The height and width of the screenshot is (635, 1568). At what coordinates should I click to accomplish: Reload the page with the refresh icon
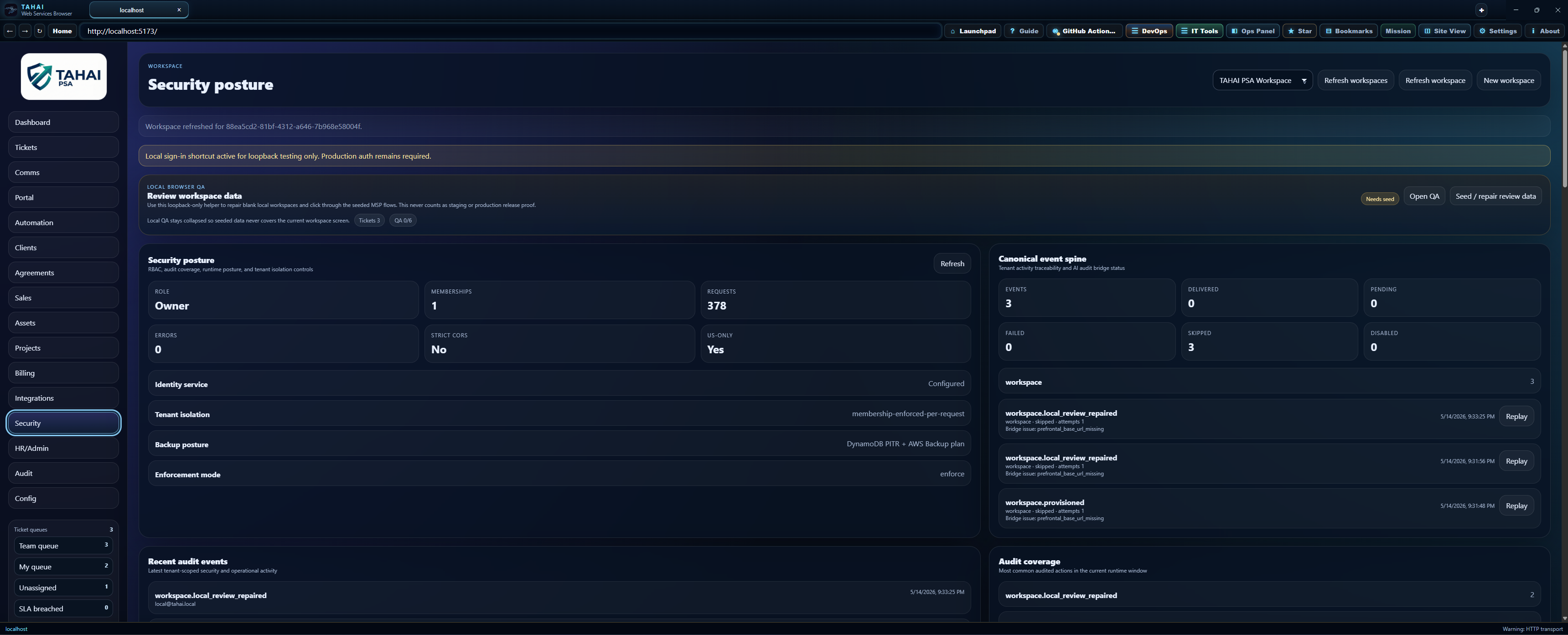click(40, 31)
